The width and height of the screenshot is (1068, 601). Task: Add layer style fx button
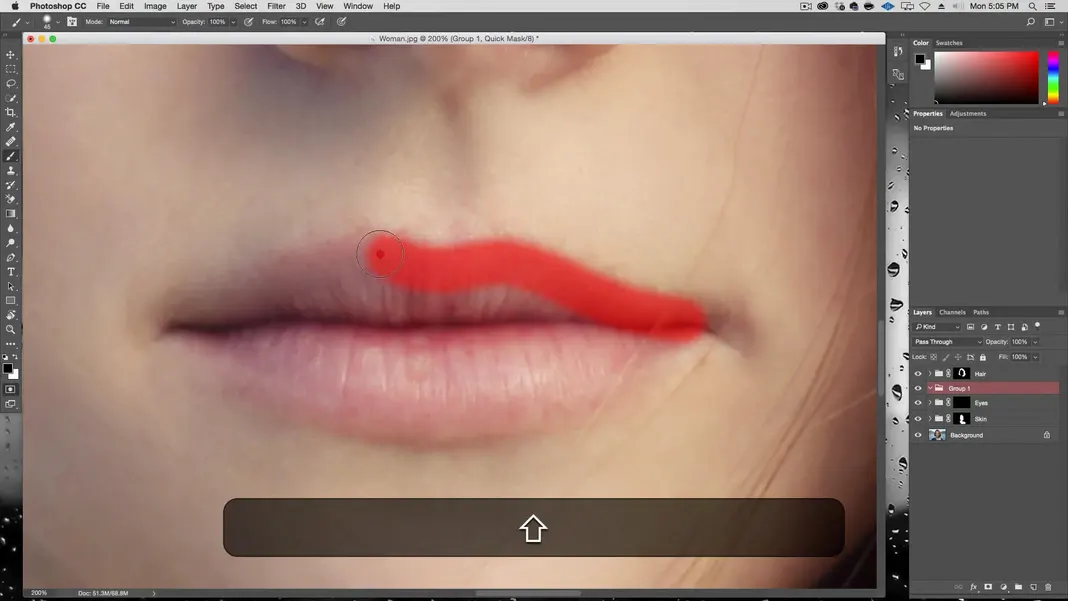tap(973, 587)
